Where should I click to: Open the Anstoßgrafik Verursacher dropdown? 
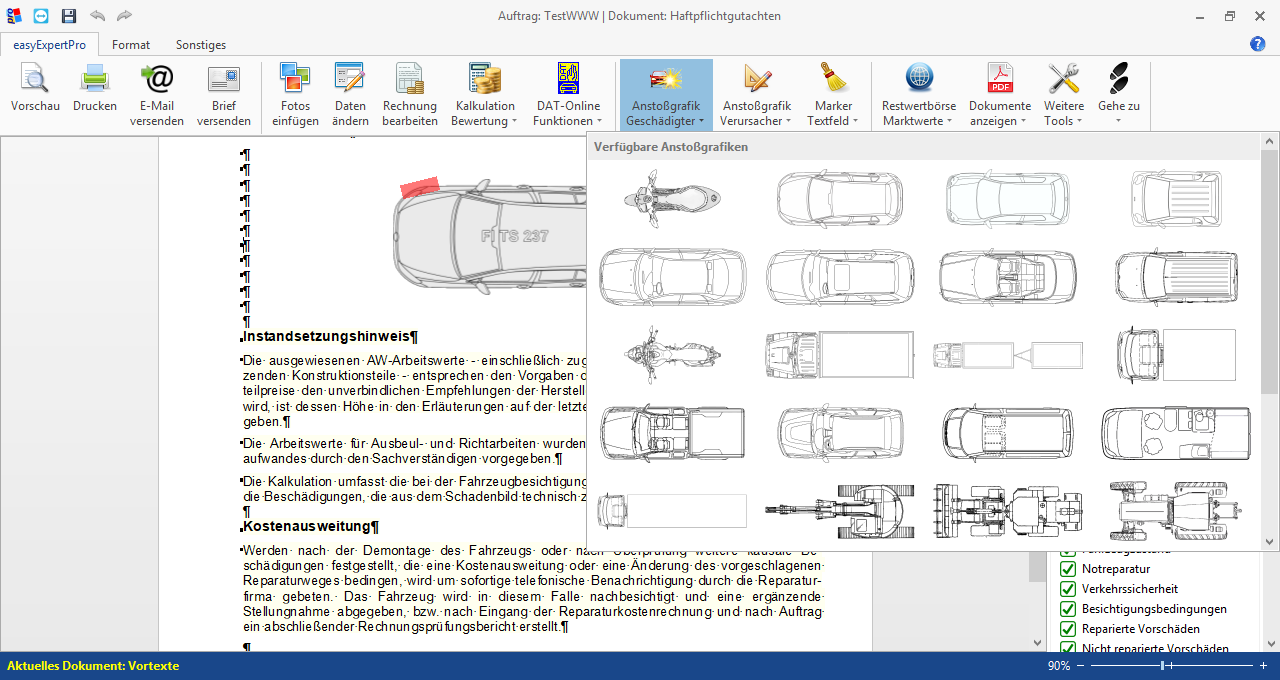757,95
